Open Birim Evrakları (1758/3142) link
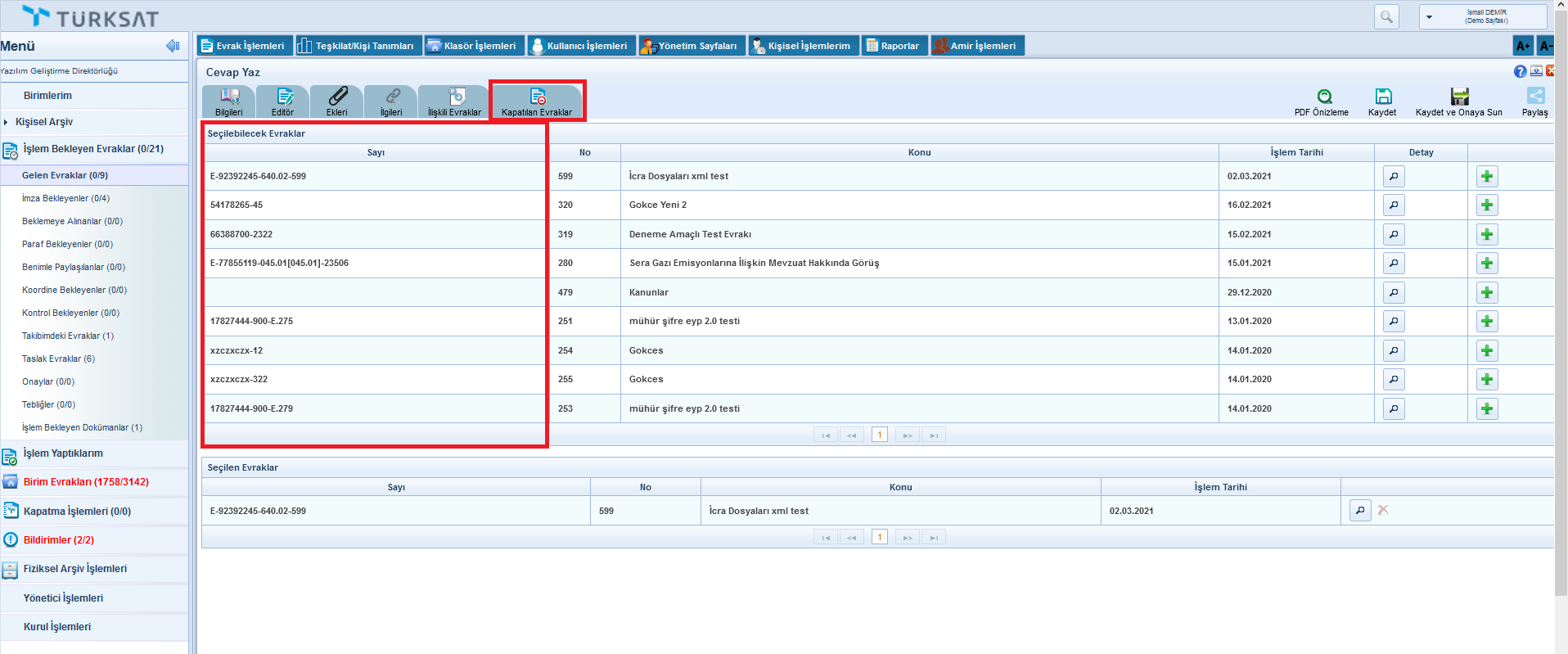1568x654 pixels. [86, 482]
